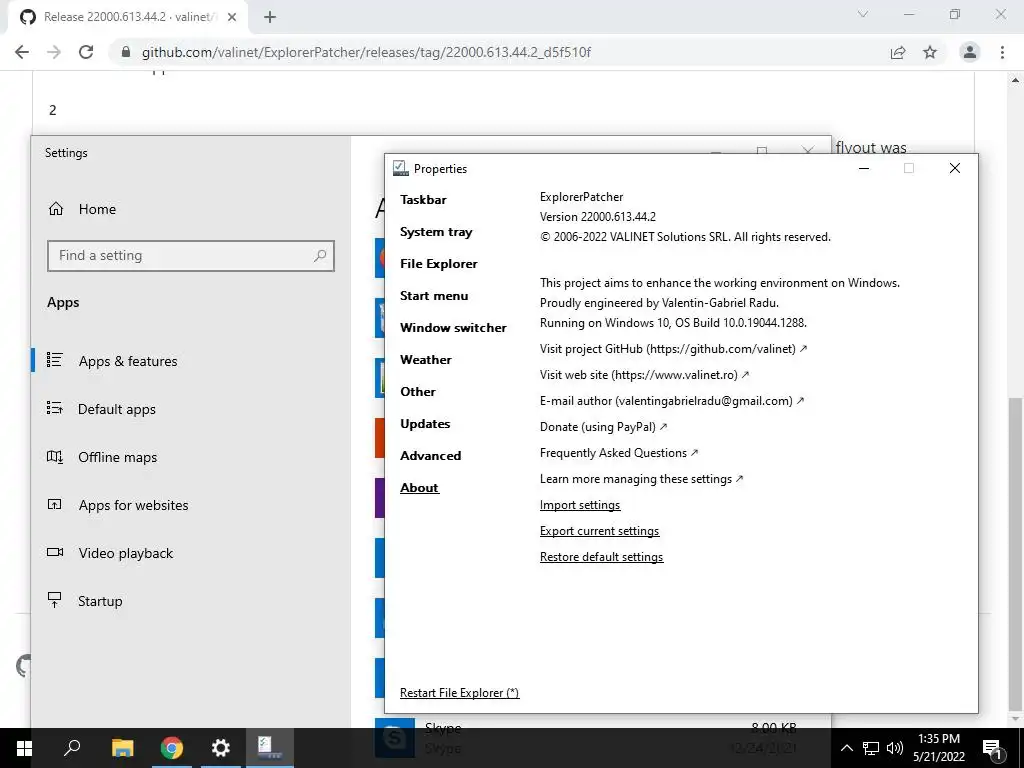
Task: Open File Explorer from taskbar
Action: click(122, 748)
